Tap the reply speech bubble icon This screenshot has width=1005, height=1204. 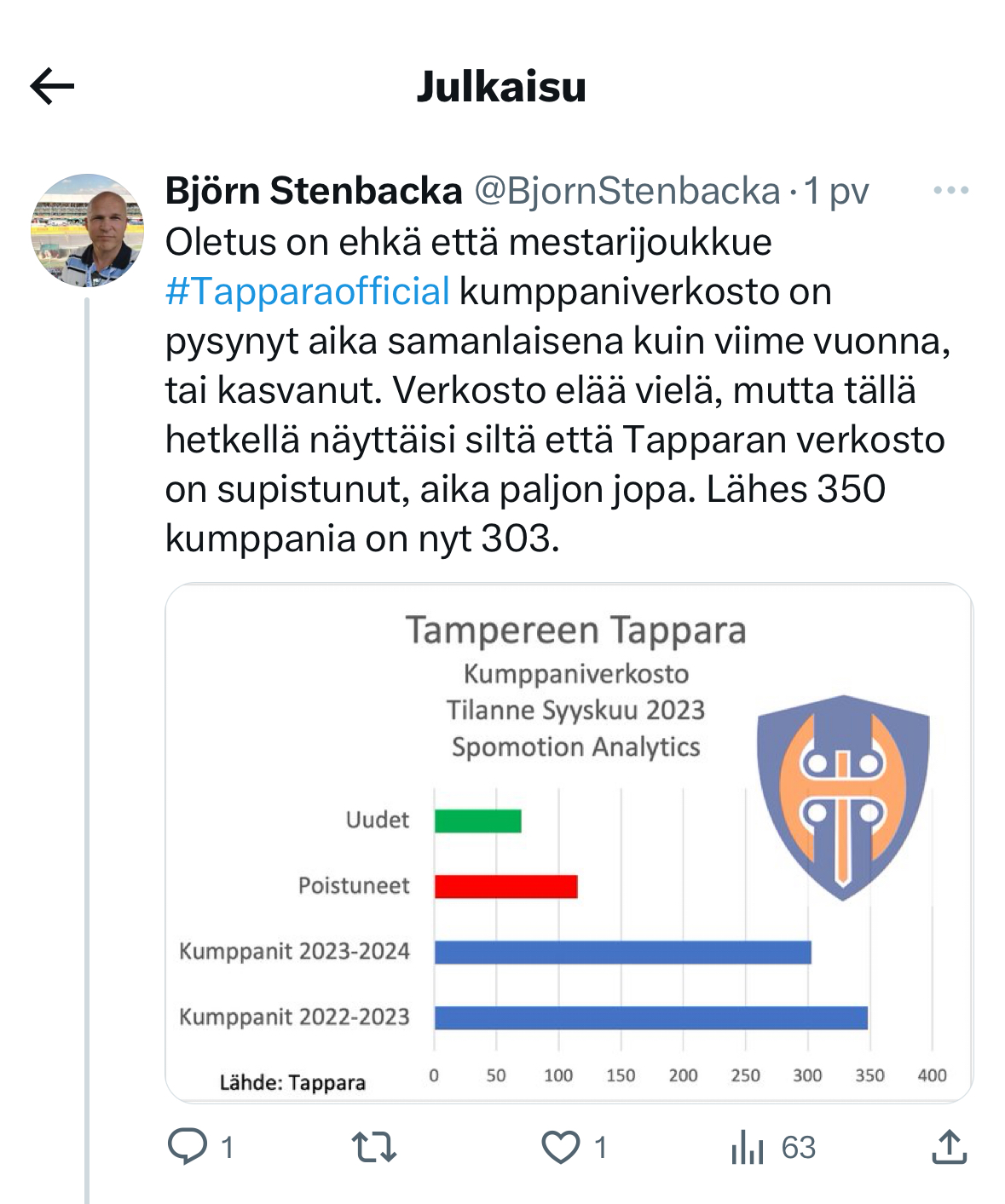(x=188, y=1146)
